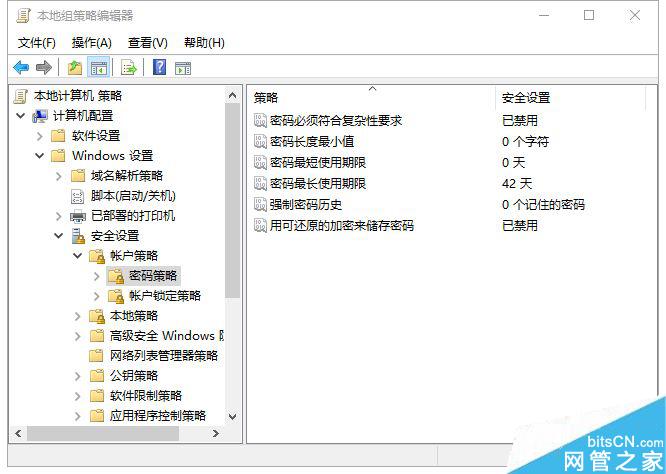
Task: Click the Export list toolbar icon
Action: pos(129,67)
